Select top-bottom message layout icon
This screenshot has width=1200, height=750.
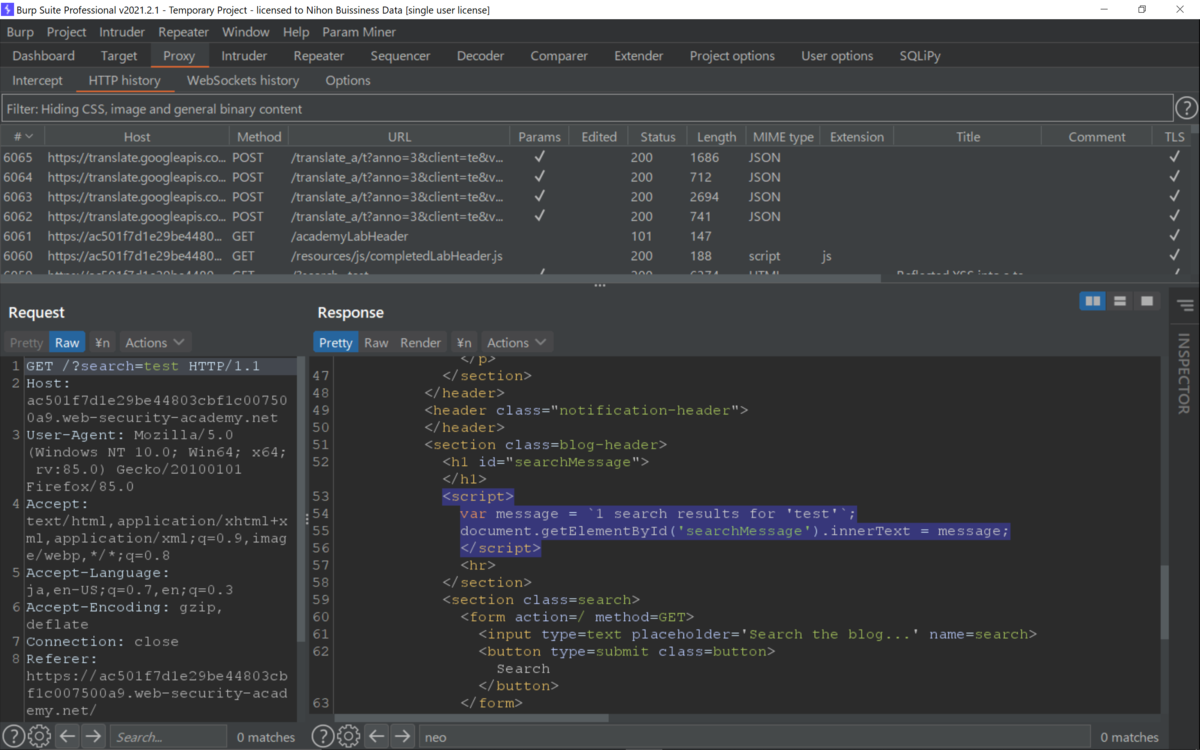tap(1120, 301)
